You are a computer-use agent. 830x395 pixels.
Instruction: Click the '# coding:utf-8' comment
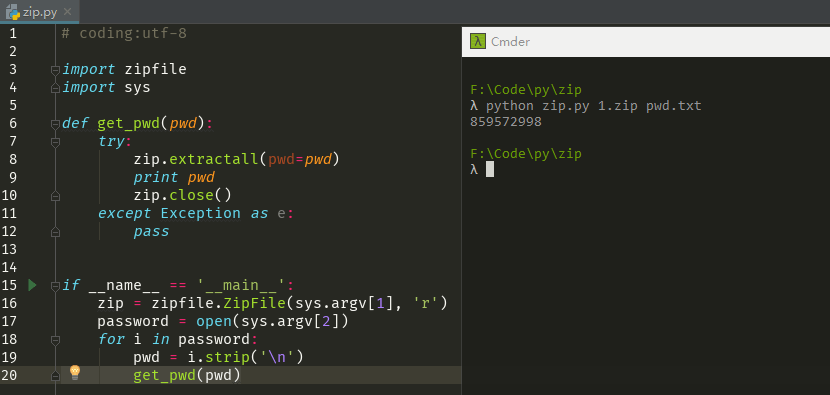(x=124, y=34)
